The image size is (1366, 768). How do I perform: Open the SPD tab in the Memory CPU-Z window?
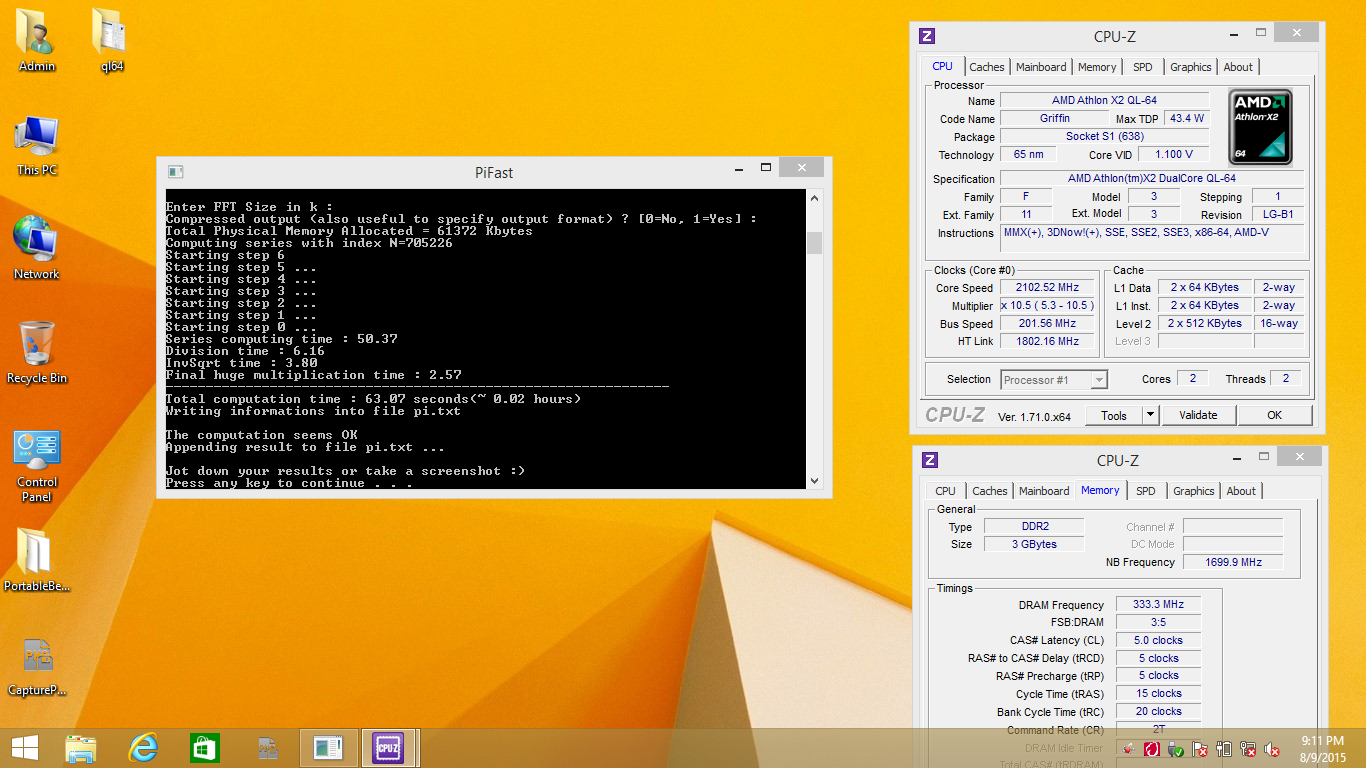point(1146,491)
